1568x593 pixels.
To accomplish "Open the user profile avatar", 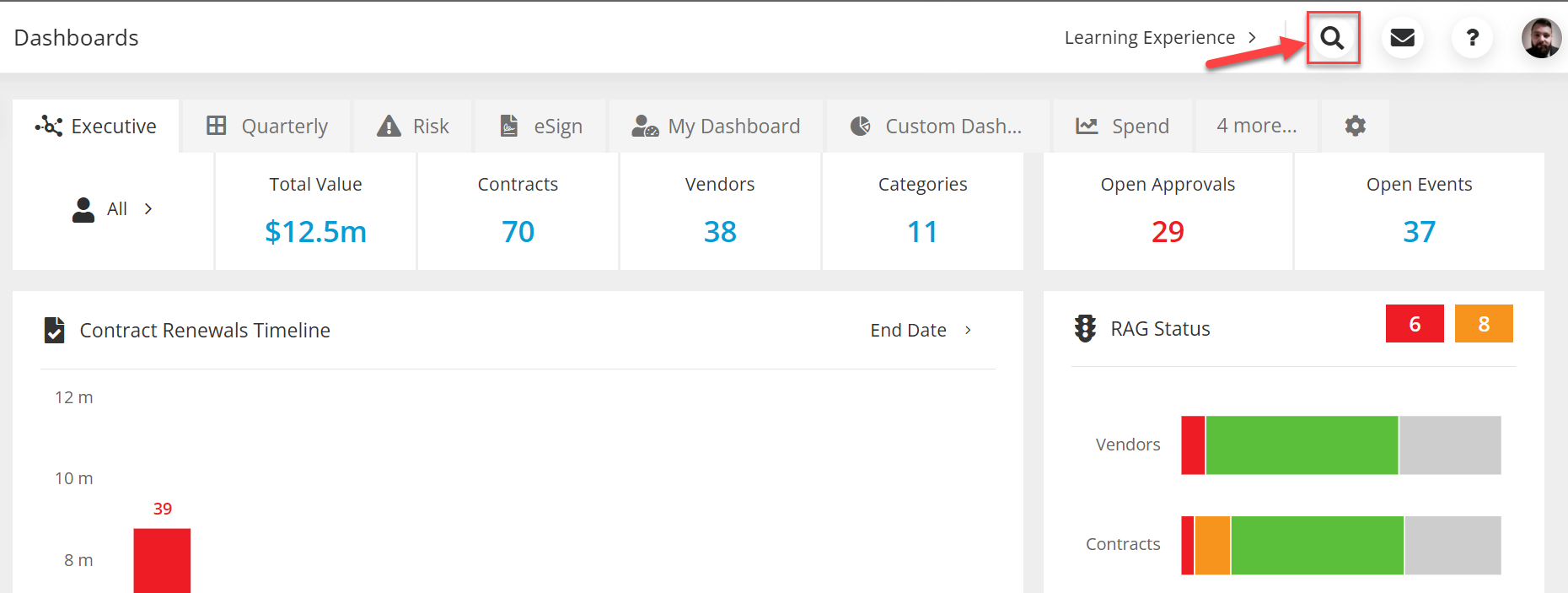I will tap(1541, 38).
